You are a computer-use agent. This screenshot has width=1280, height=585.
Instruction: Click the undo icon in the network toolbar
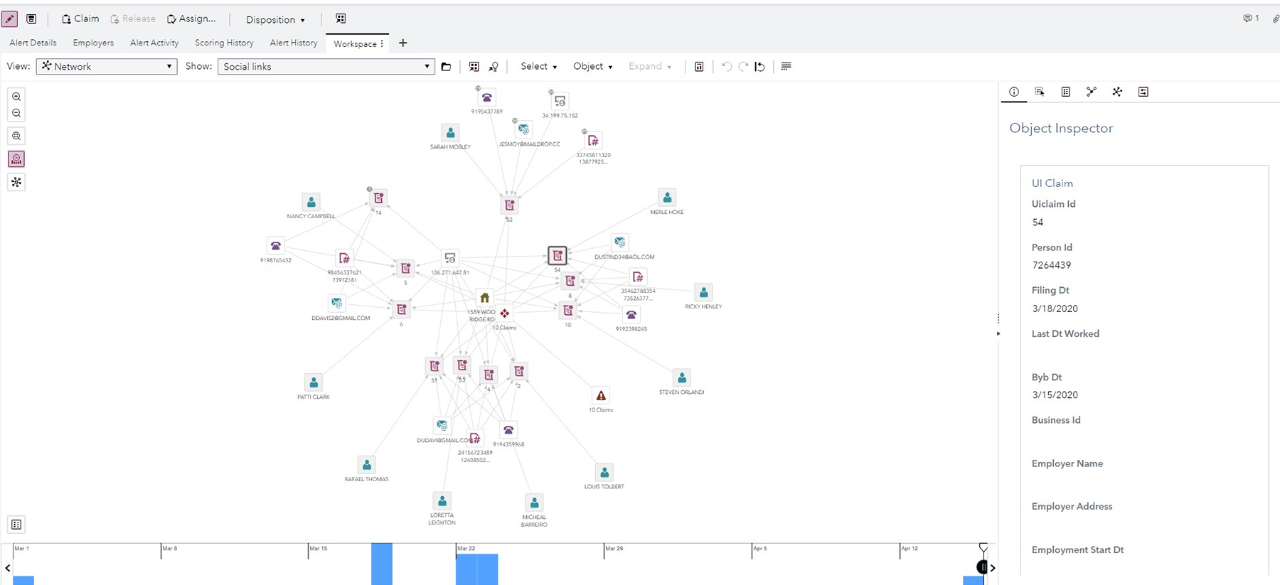click(x=727, y=66)
